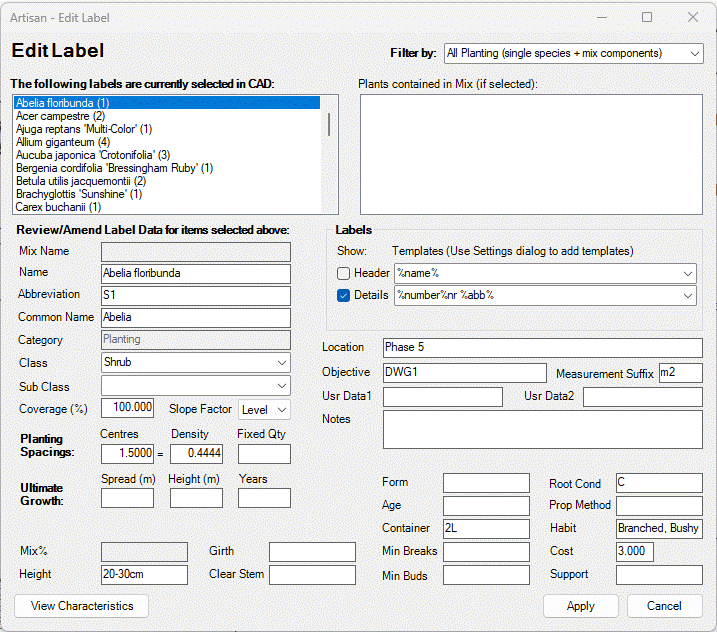Expand the Slope Factor dropdown

(x=266, y=409)
